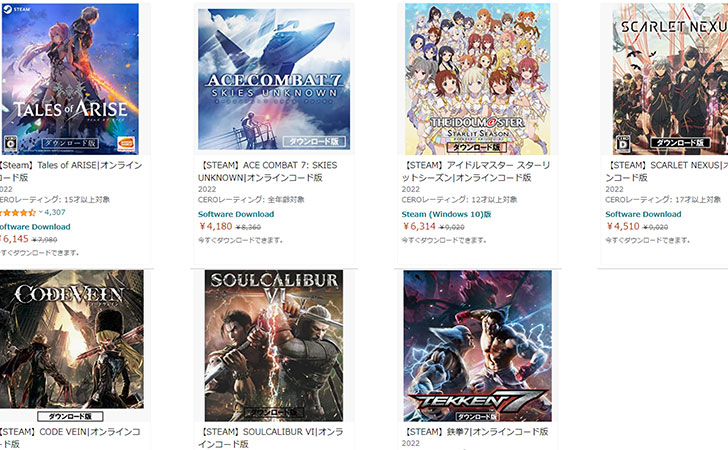Click the ¥4,180 price of Ace Combat 7
Viewport: 728px width, 450px height.
coord(215,227)
